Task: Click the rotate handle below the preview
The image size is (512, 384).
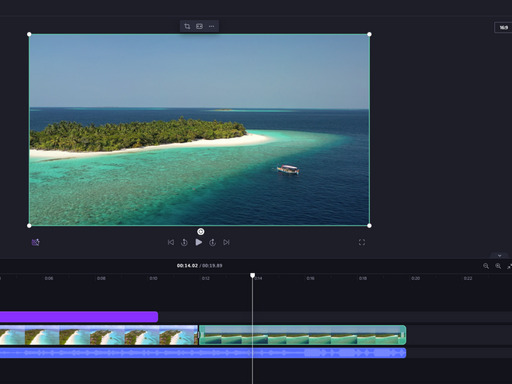Action: coord(201,232)
